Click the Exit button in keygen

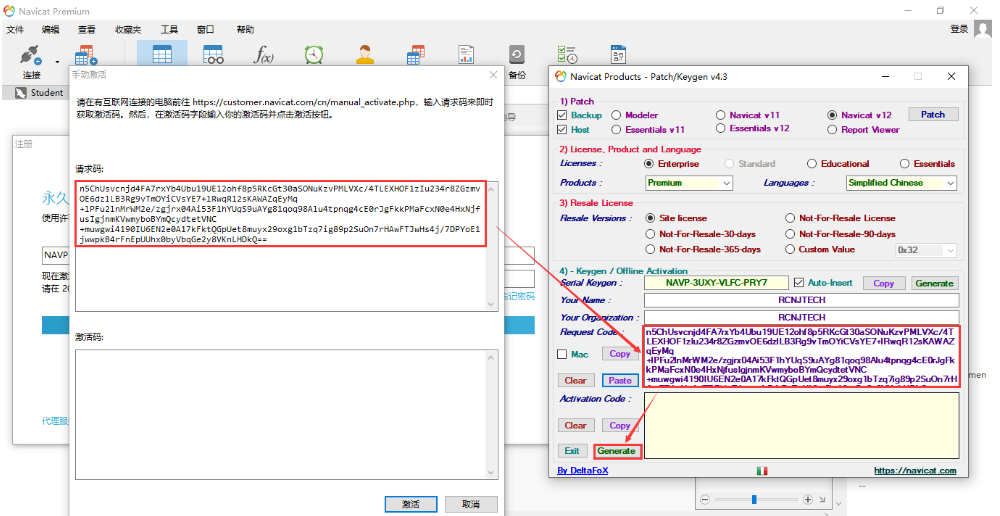point(572,451)
